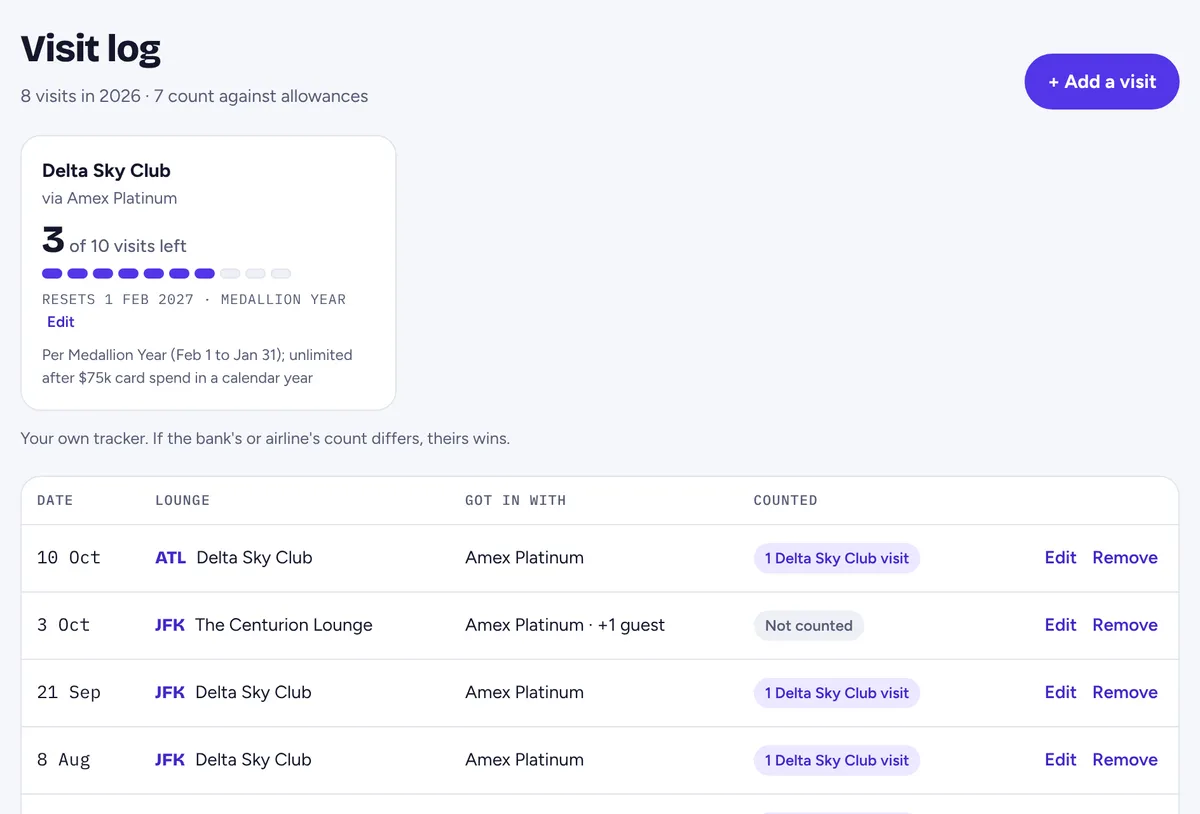Click the Add a visit button
Image resolution: width=1200 pixels, height=814 pixels.
pos(1101,82)
